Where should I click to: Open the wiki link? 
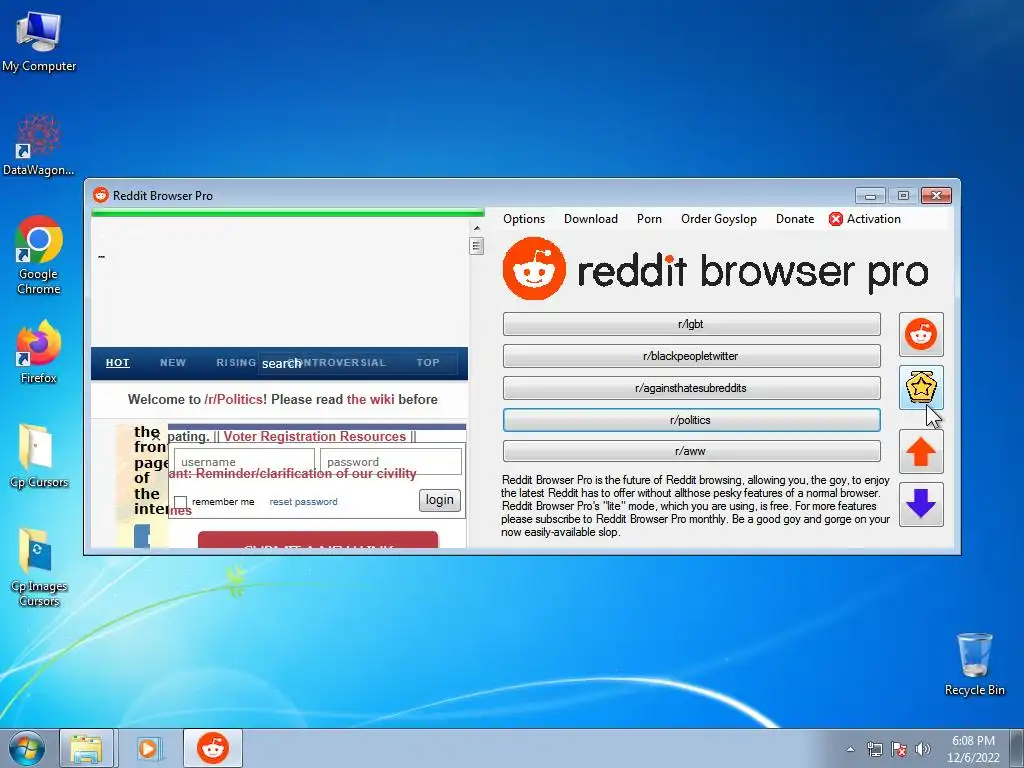(x=370, y=399)
